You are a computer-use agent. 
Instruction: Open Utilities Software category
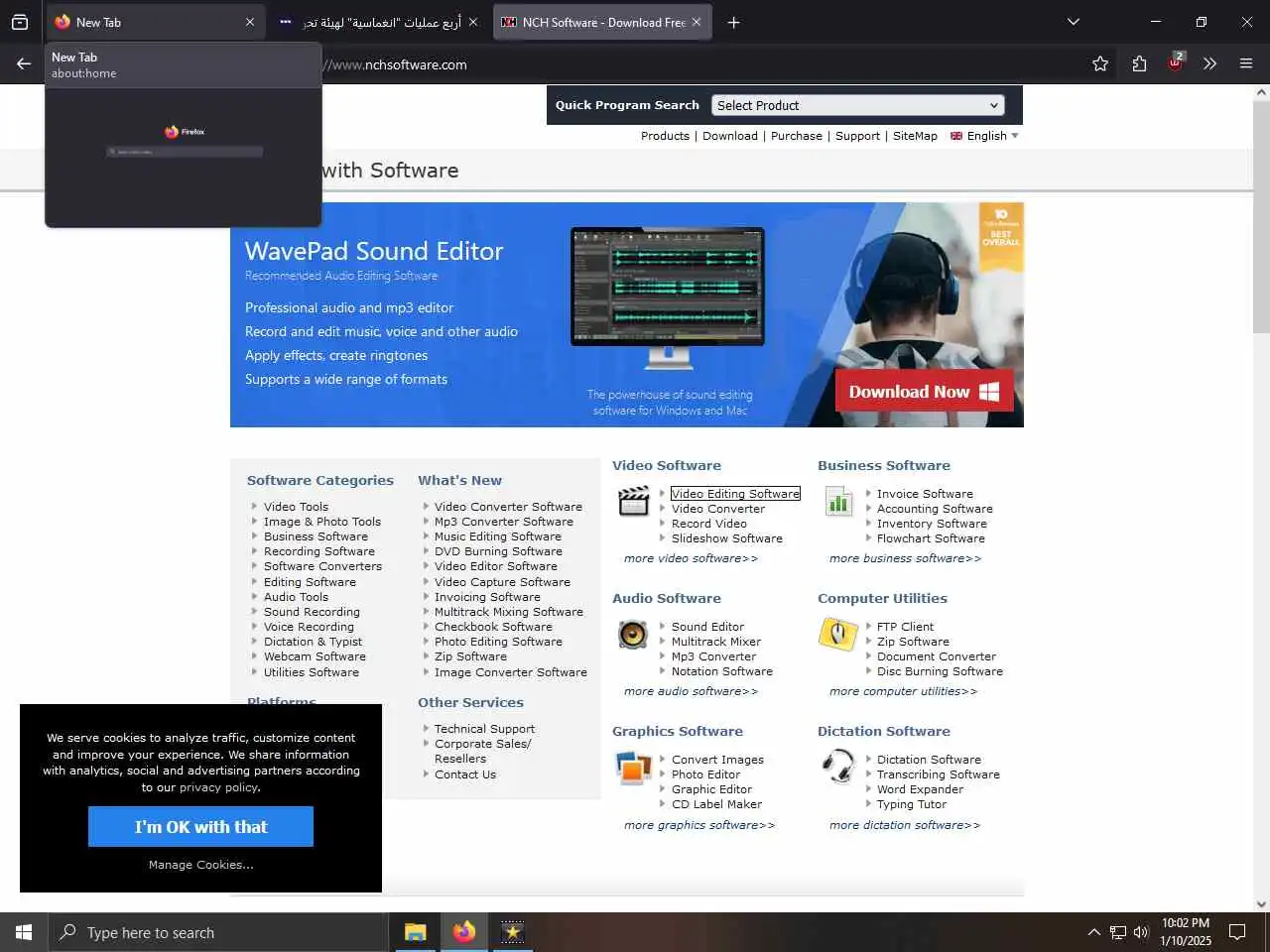pyautogui.click(x=312, y=672)
